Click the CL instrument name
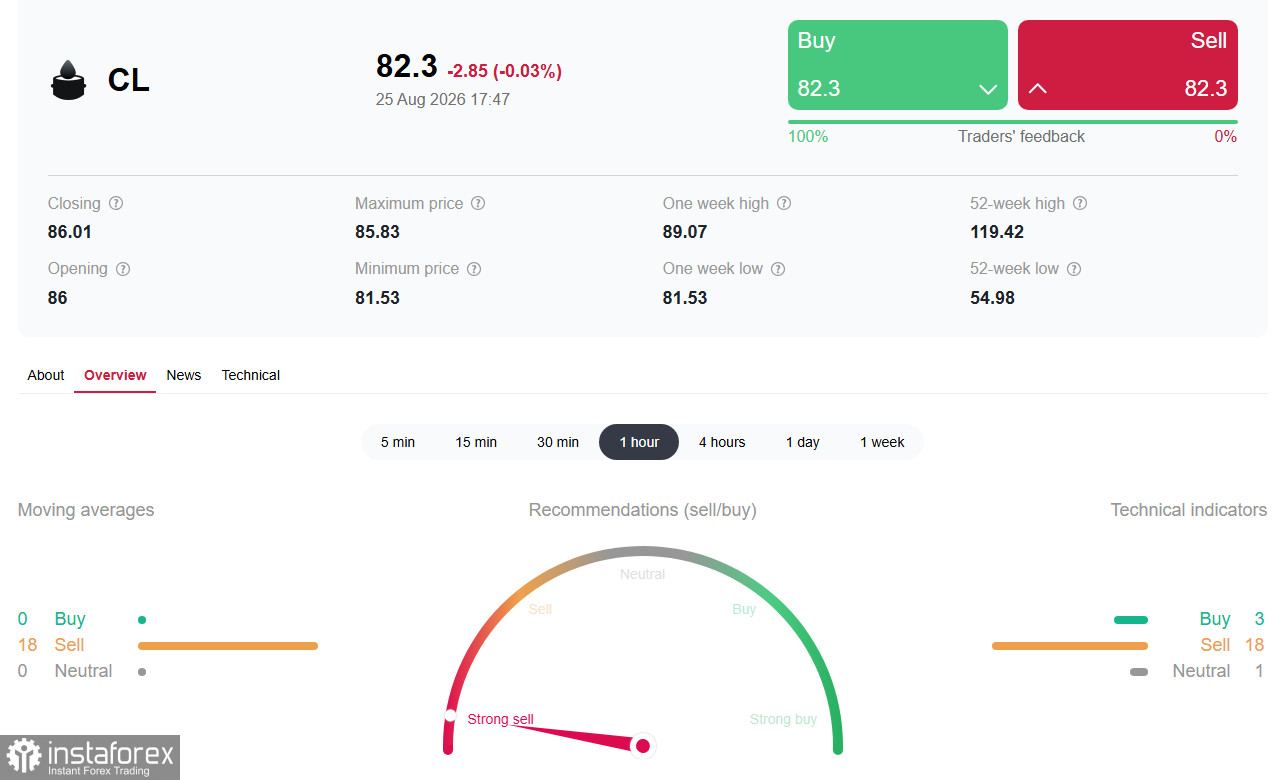 129,80
